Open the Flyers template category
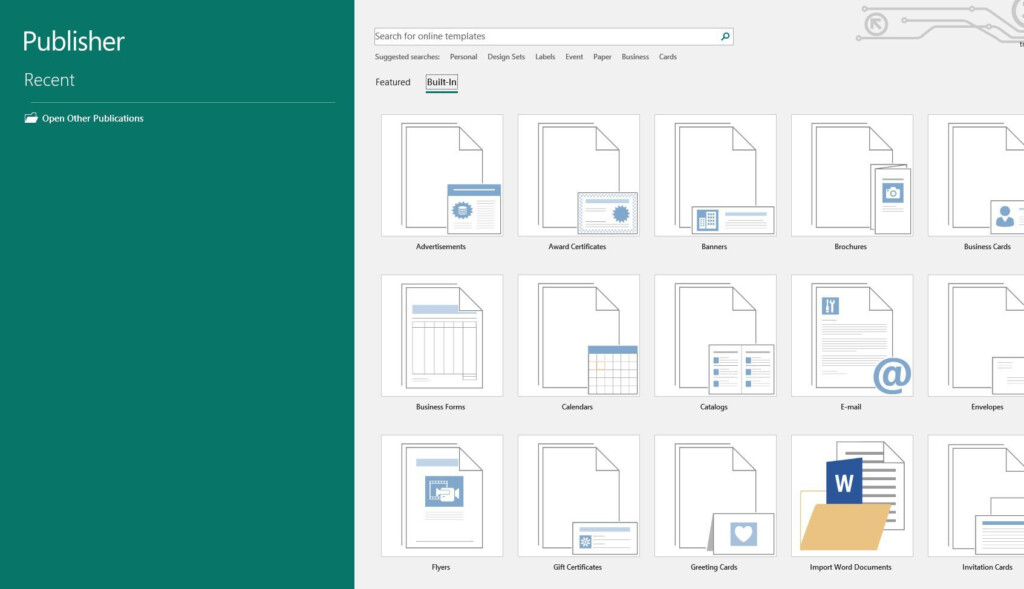The height and width of the screenshot is (589, 1024). (442, 496)
